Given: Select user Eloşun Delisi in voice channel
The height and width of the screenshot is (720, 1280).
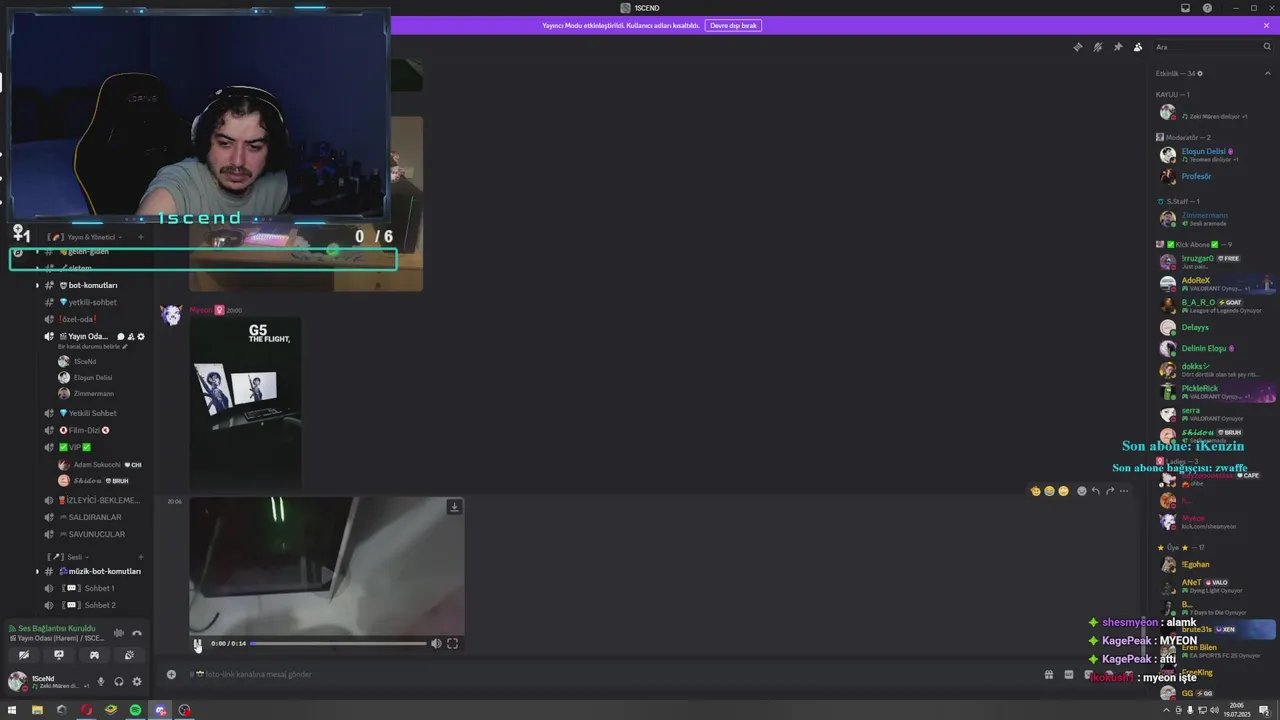Looking at the screenshot, I should tap(92, 377).
